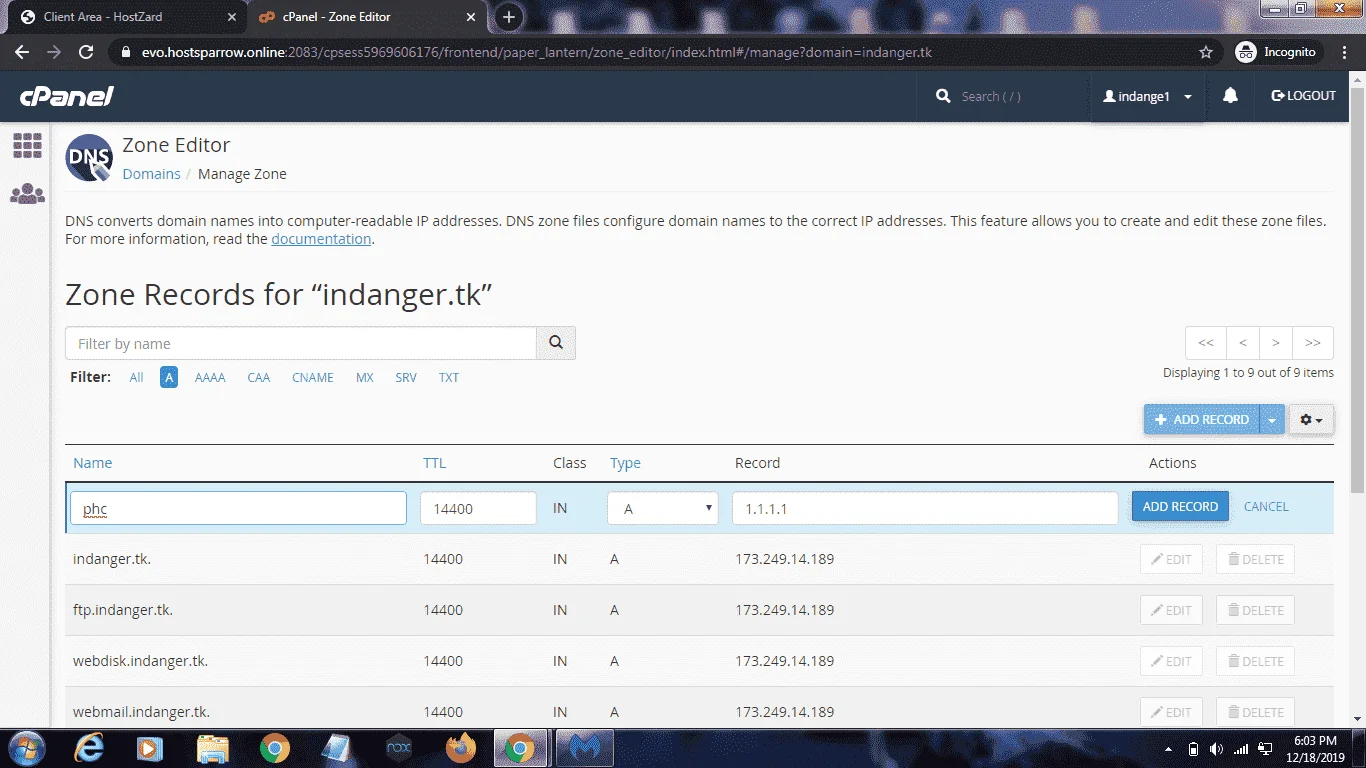Filter records by All
1366x768 pixels.
(x=136, y=378)
